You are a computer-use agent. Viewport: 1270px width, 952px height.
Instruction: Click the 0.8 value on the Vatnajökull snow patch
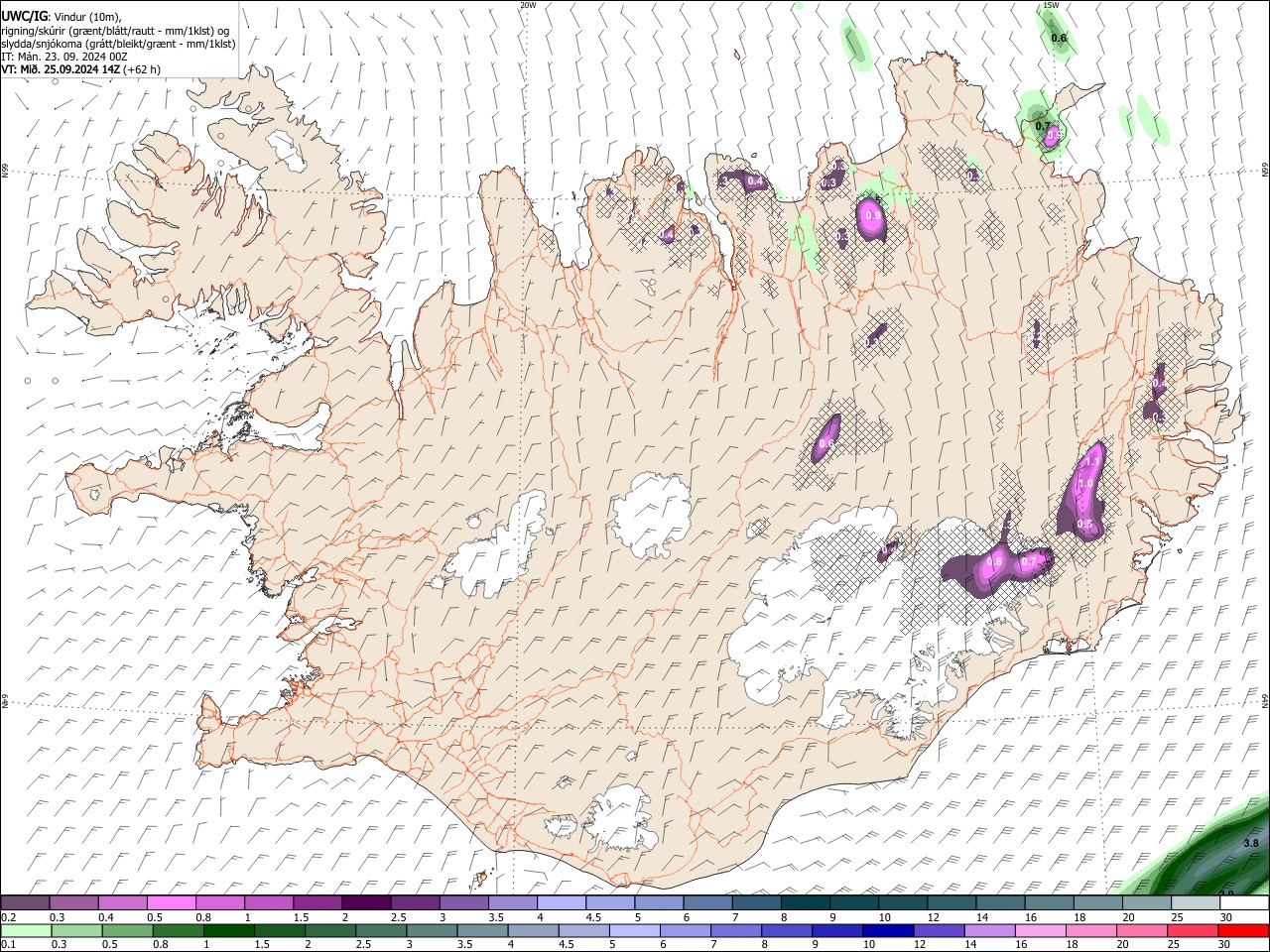point(995,562)
